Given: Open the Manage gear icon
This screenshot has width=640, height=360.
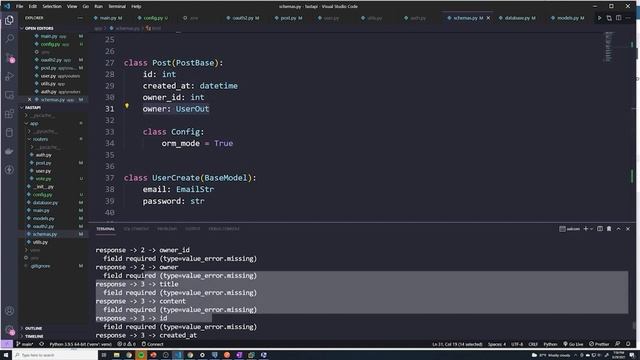Looking at the screenshot, I should click(9, 330).
